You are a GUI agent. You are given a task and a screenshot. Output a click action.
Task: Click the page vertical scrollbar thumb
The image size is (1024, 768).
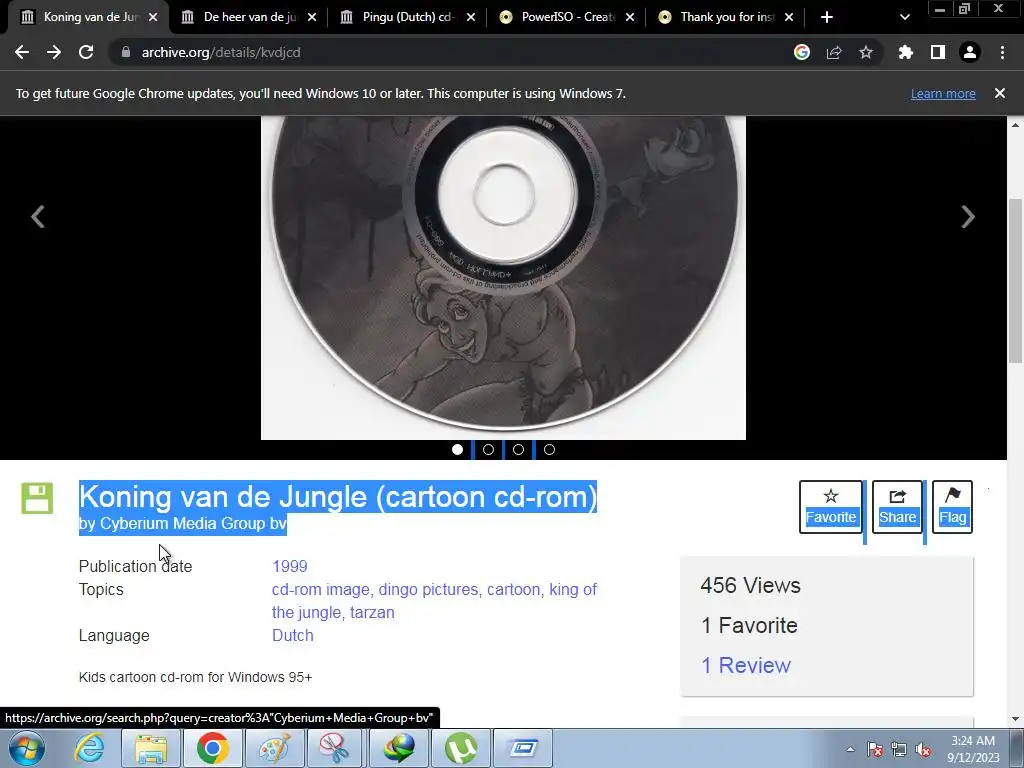[1016, 281]
